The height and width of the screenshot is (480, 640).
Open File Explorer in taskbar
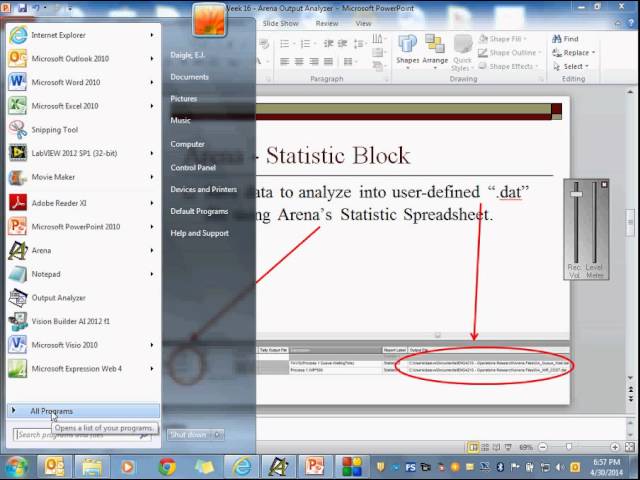pyautogui.click(x=92, y=467)
